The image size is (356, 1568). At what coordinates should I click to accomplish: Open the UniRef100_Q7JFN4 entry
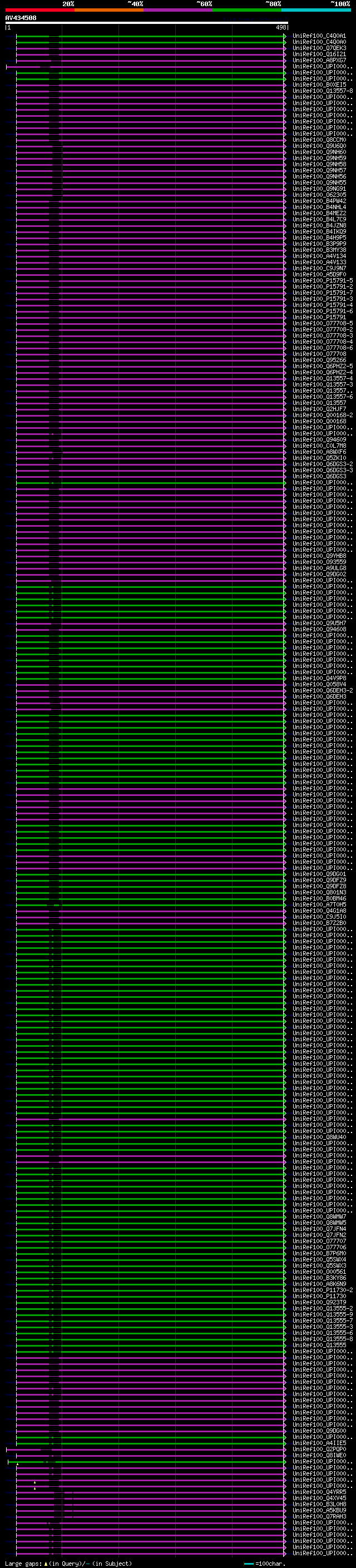click(319, 1229)
